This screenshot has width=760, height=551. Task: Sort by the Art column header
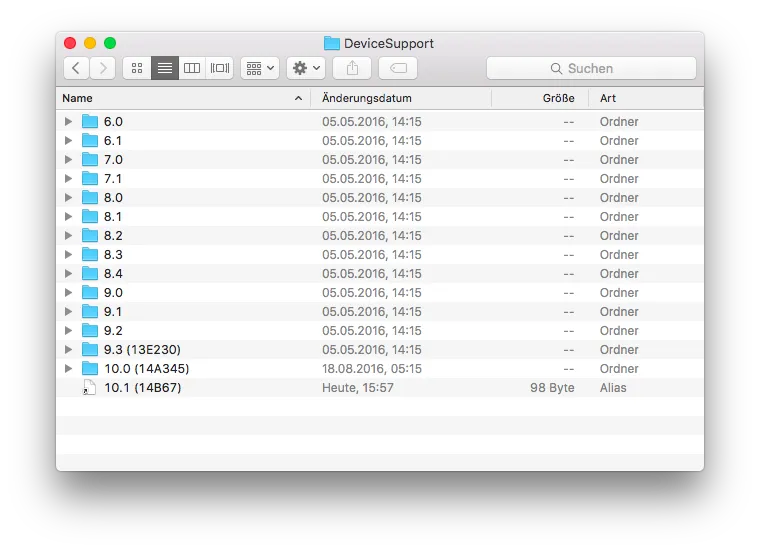(x=646, y=98)
